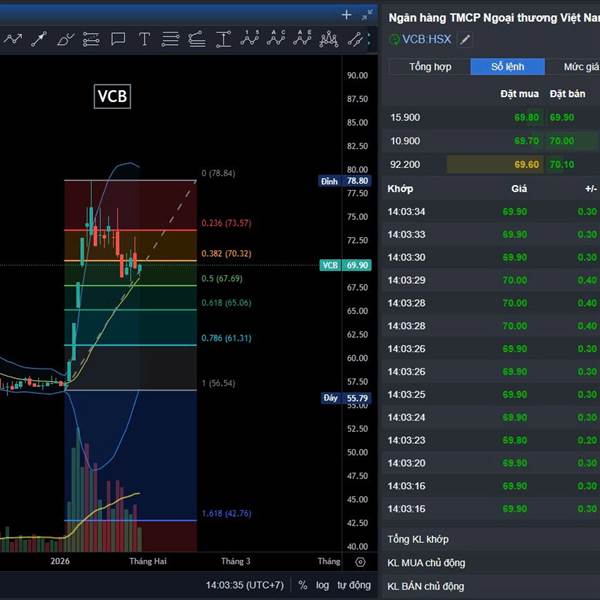Viewport: 600px width, 600px height.
Task: Click the Đỉnh 78.80 price label
Action: [x=344, y=181]
